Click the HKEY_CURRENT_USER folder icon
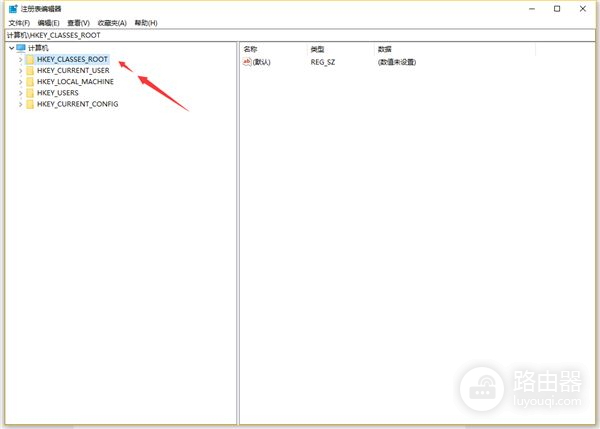This screenshot has height=429, width=600. coord(30,70)
